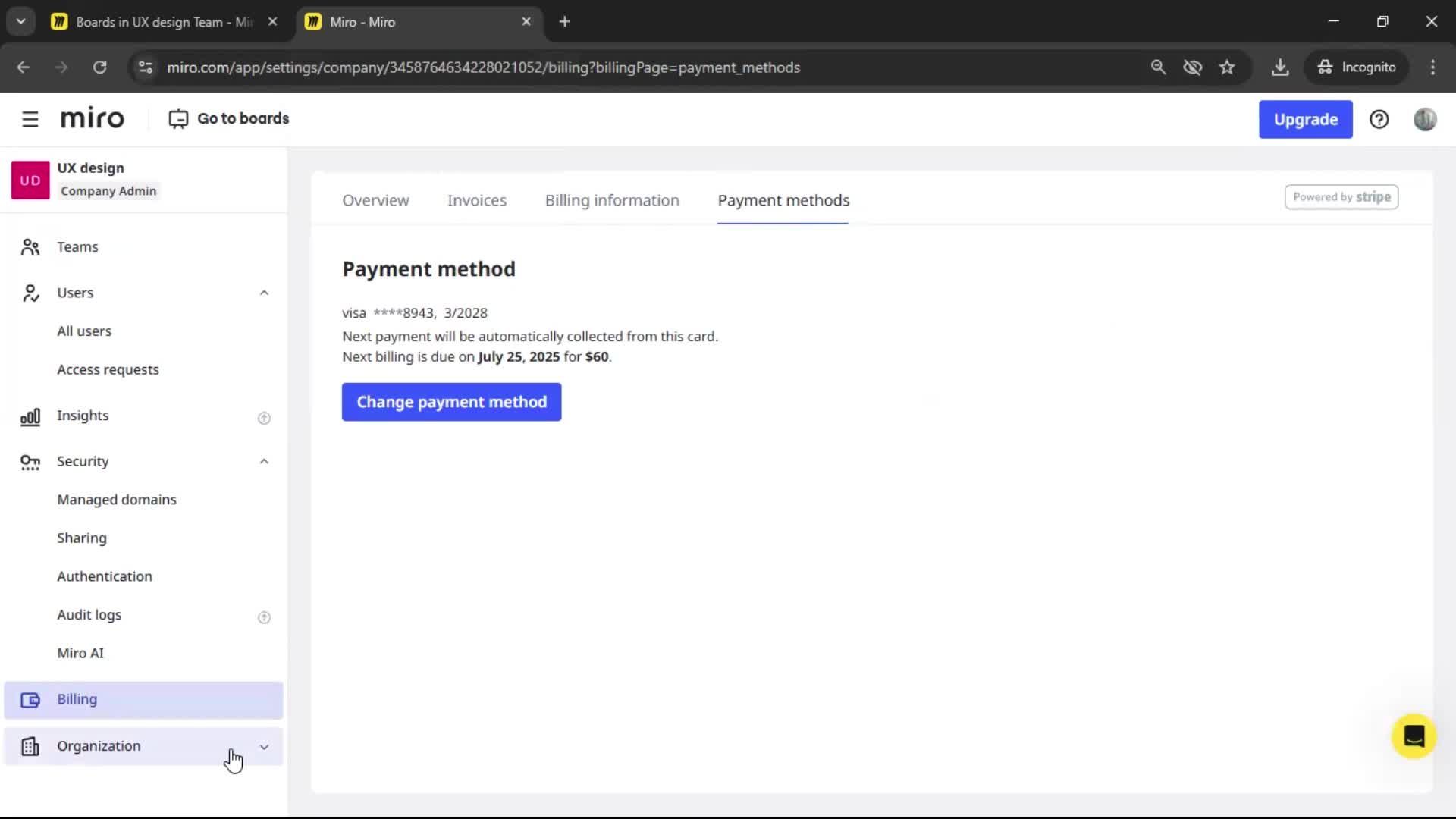Click the Security key icon
The image size is (1456, 819).
[30, 462]
